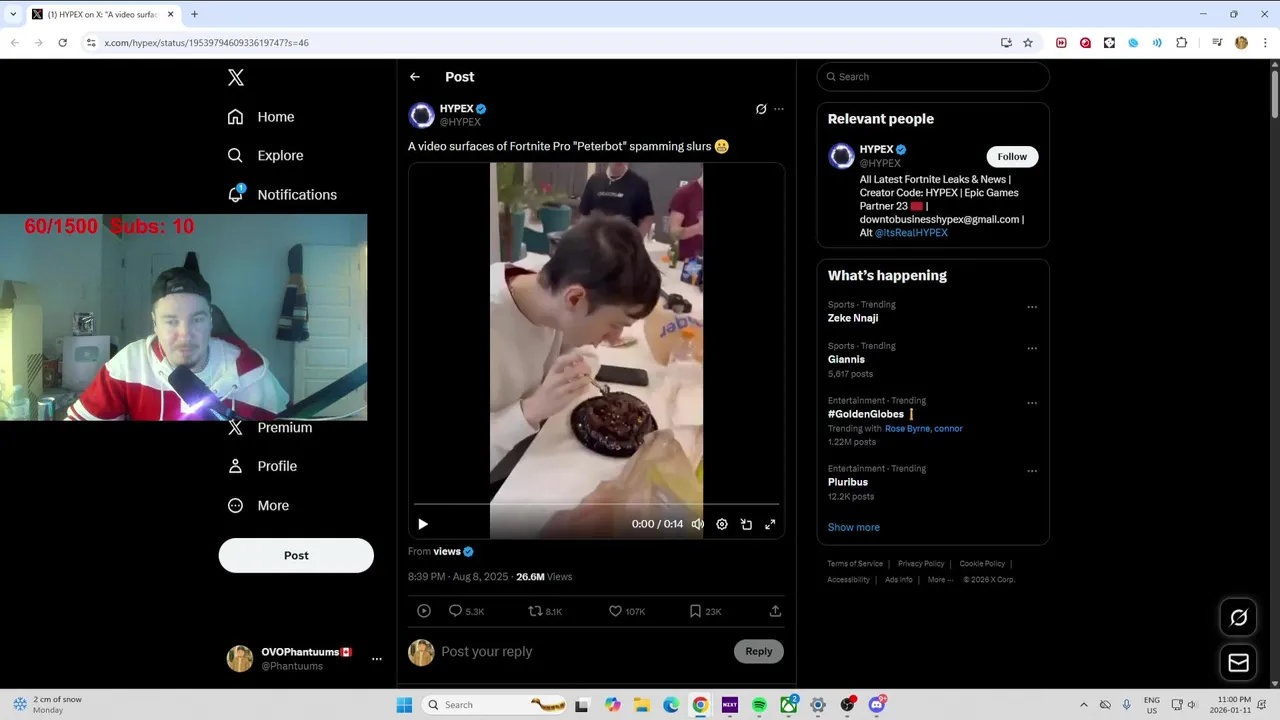Share the post
The height and width of the screenshot is (720, 1280).
click(x=775, y=611)
